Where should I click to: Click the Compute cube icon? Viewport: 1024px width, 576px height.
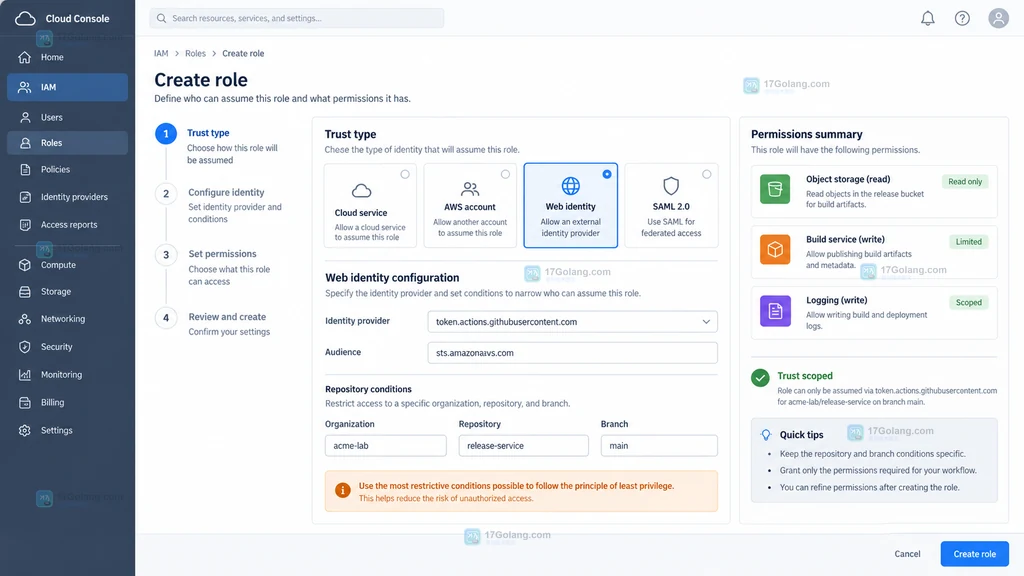coord(25,265)
